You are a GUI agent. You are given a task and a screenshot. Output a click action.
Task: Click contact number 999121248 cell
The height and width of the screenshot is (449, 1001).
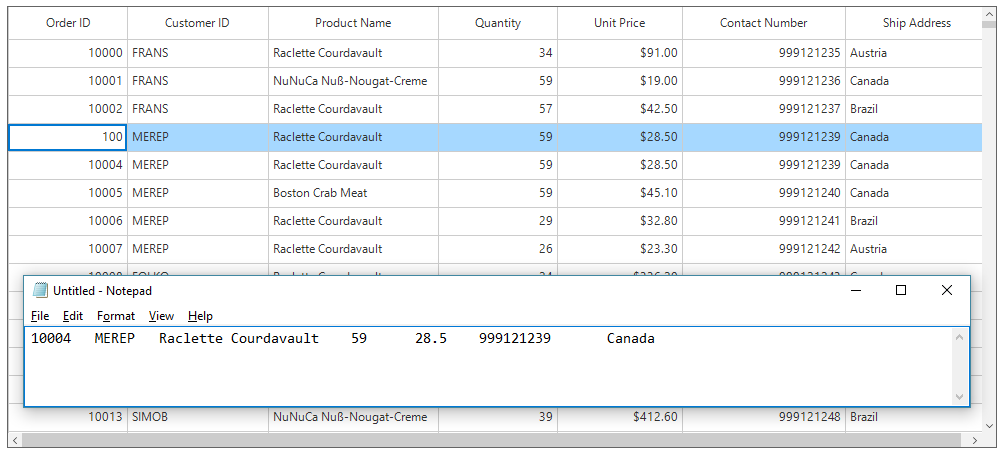tap(764, 418)
